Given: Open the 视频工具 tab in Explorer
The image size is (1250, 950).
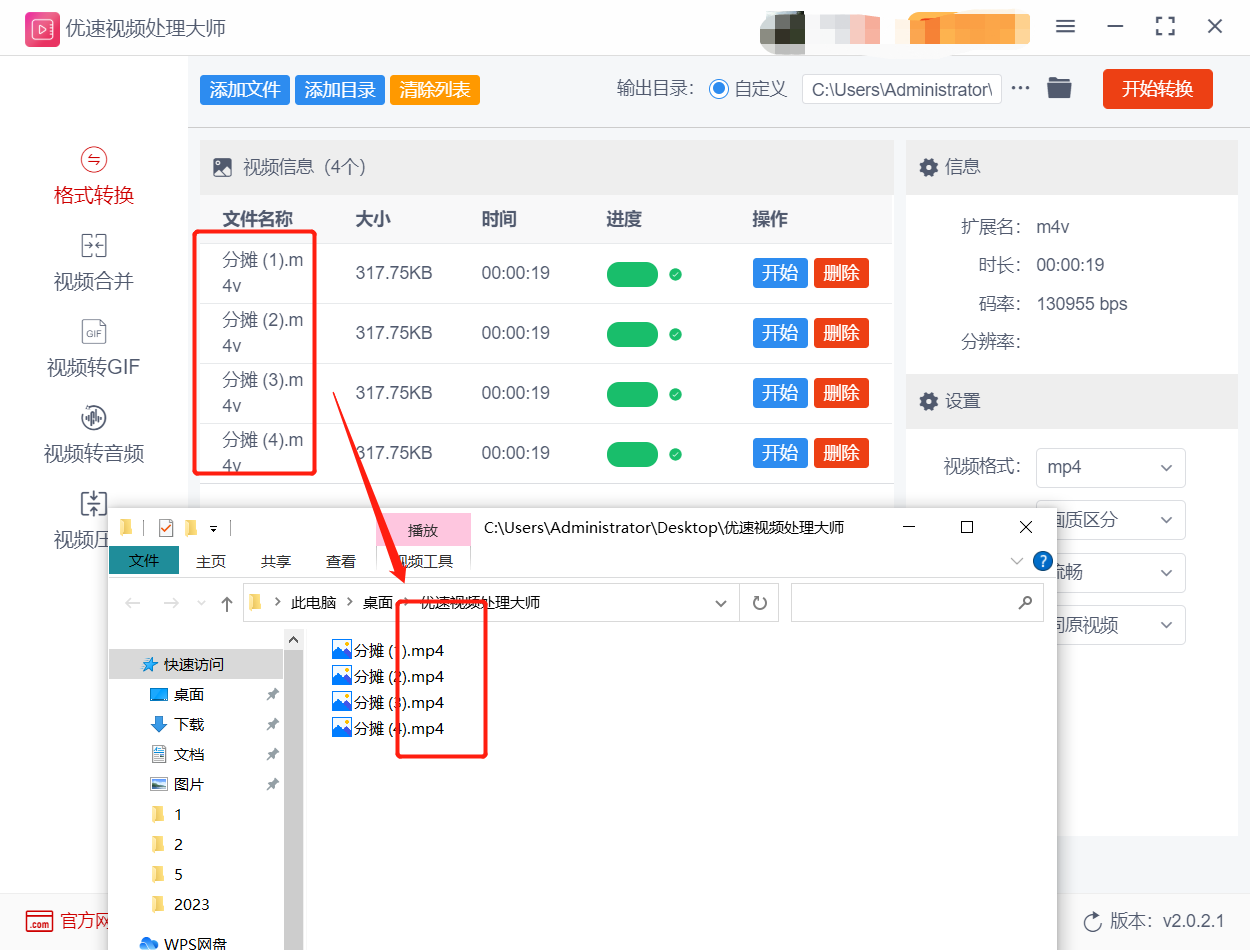Looking at the screenshot, I should coord(426,561).
